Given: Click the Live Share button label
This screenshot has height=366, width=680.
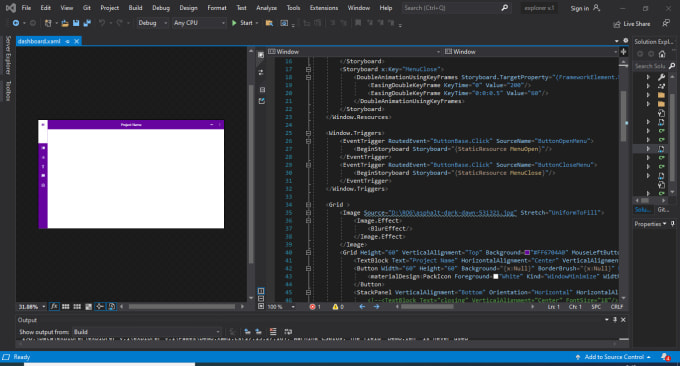Looking at the screenshot, I should 636,24.
